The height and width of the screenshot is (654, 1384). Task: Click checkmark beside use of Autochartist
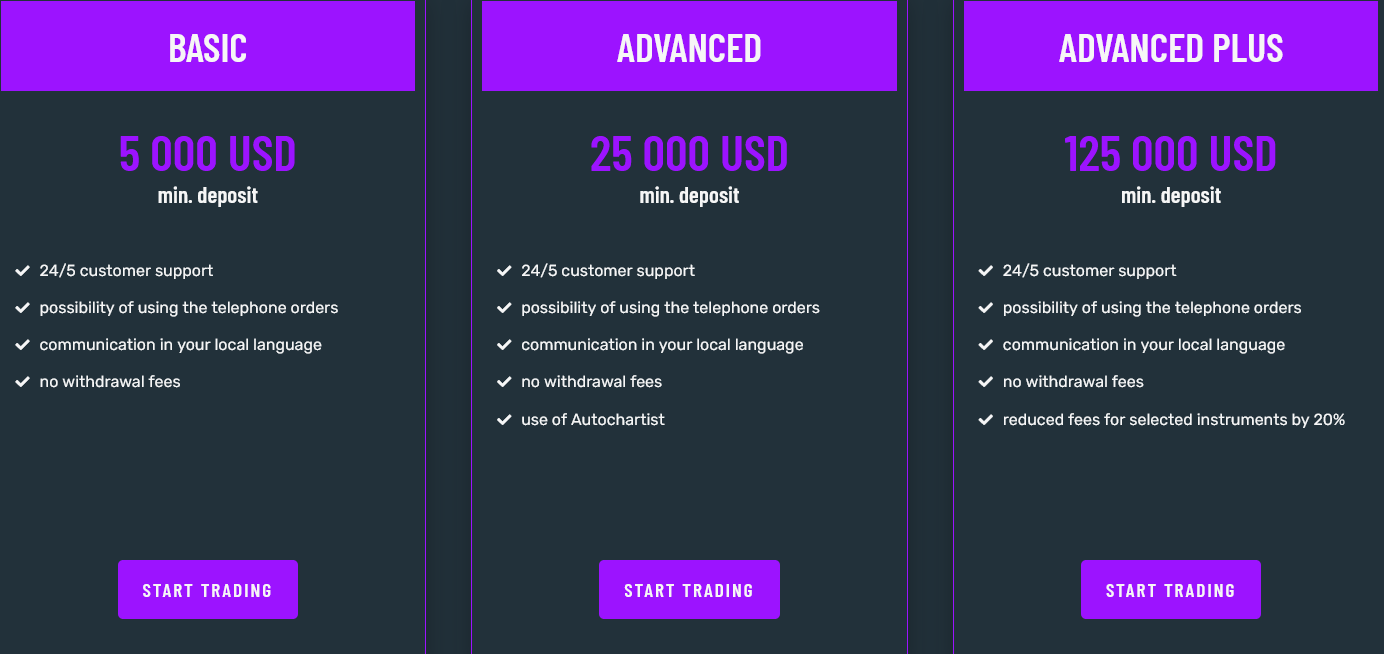504,420
